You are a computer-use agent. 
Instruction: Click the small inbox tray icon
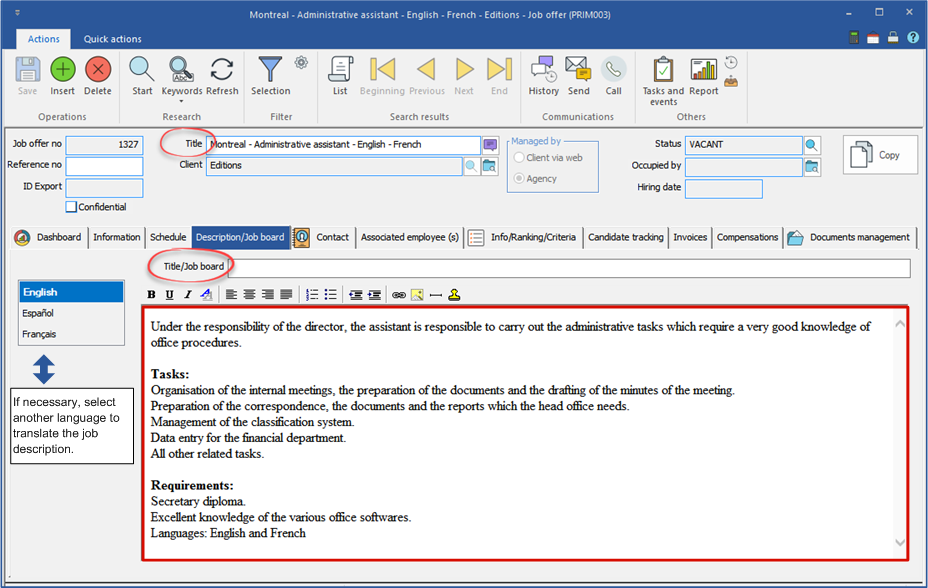click(732, 81)
